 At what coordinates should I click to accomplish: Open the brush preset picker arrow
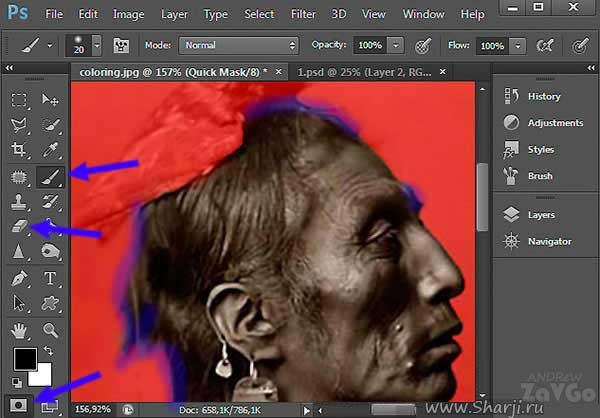[x=97, y=46]
